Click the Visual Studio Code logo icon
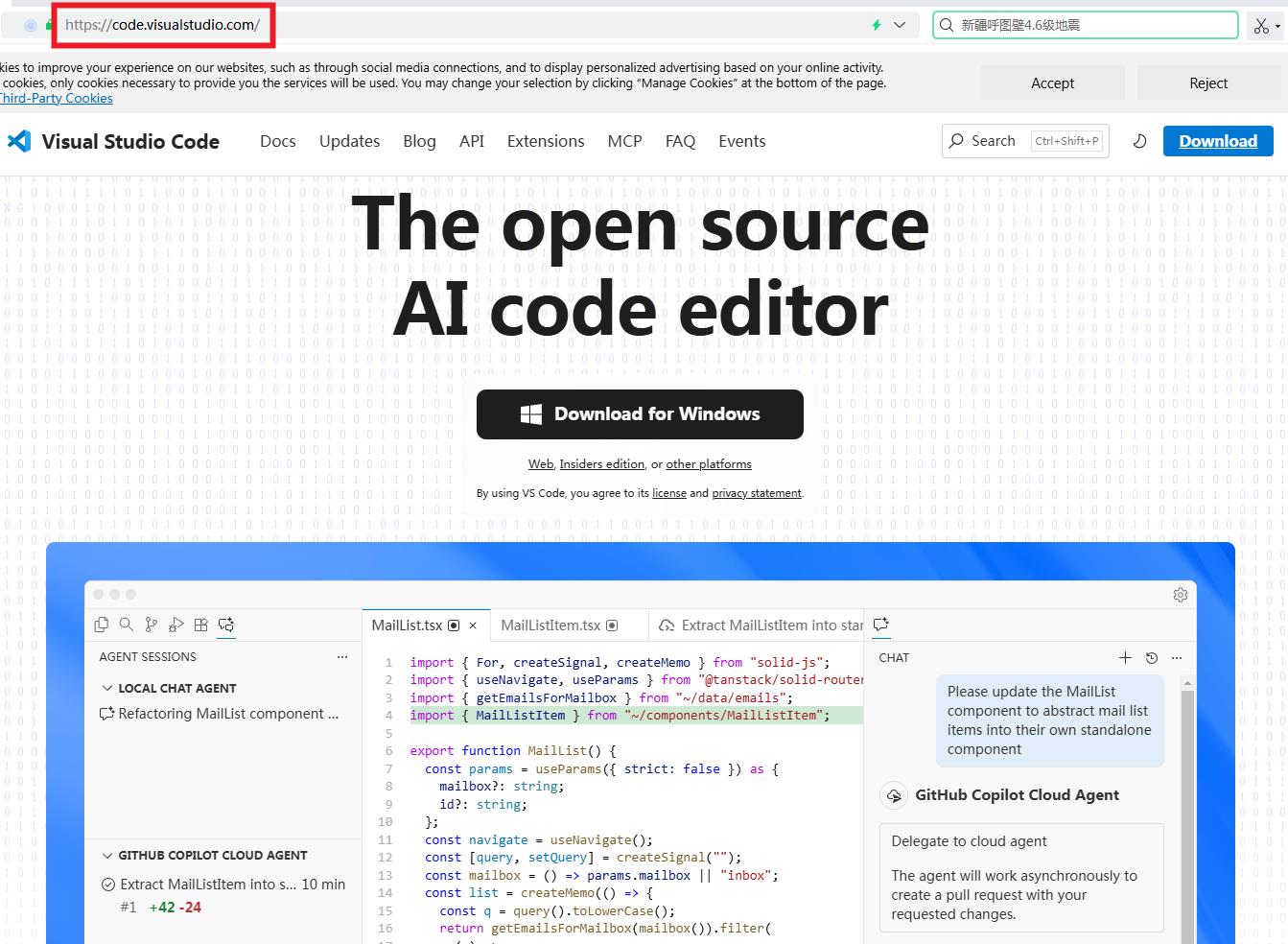The height and width of the screenshot is (944, 1288). coord(18,141)
